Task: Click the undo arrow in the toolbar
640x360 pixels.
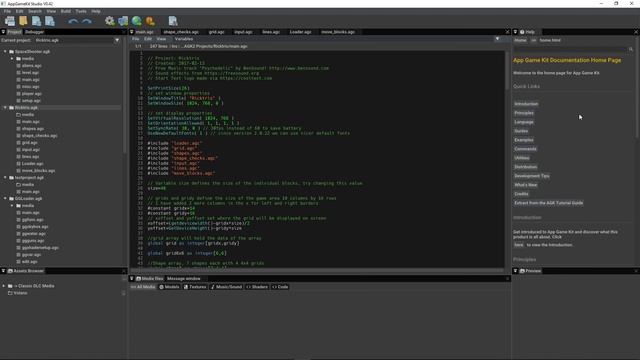Action: pos(73,21)
